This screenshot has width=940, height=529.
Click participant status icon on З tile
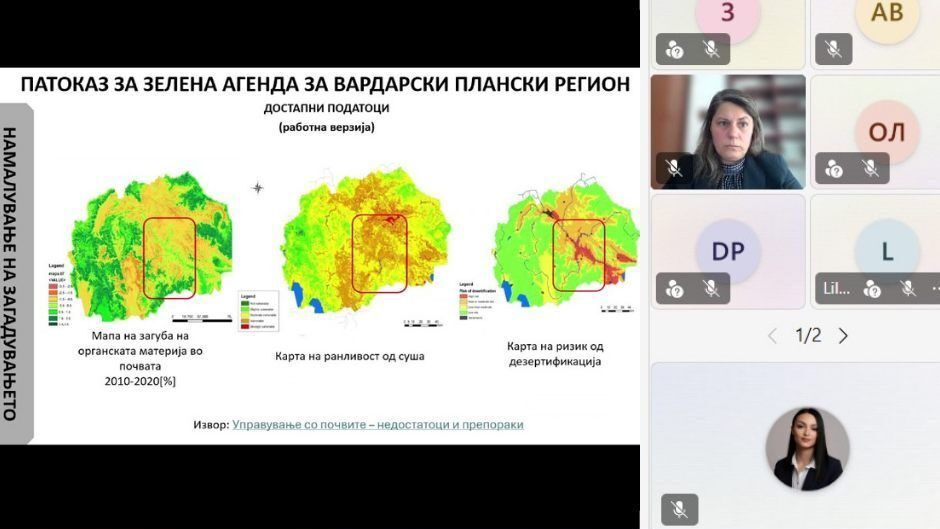[675, 48]
